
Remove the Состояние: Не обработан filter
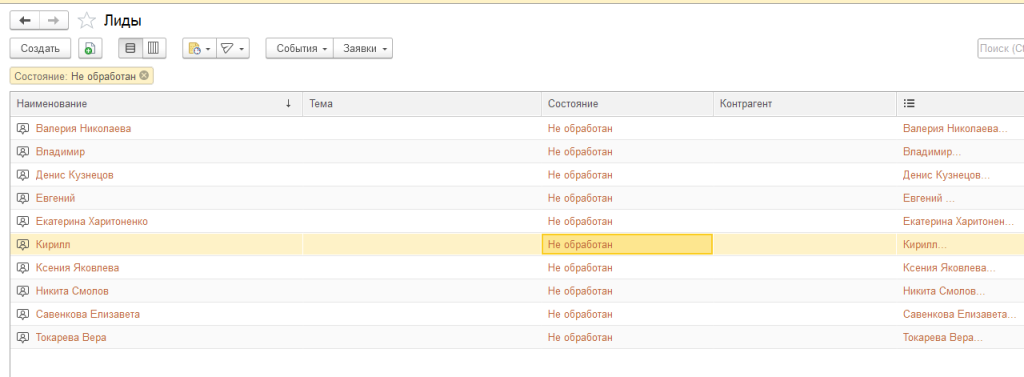pos(144,76)
